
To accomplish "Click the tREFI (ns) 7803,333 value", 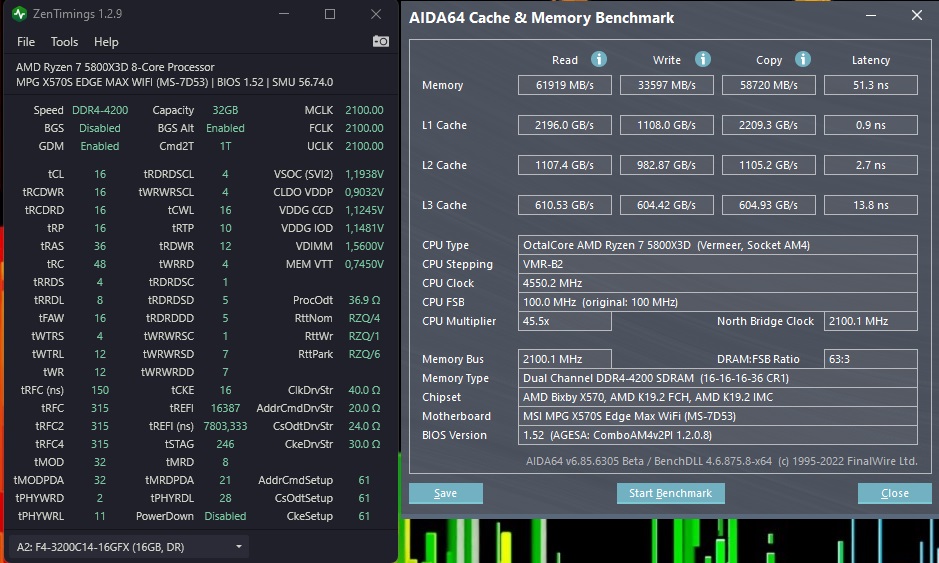I will [x=225, y=426].
